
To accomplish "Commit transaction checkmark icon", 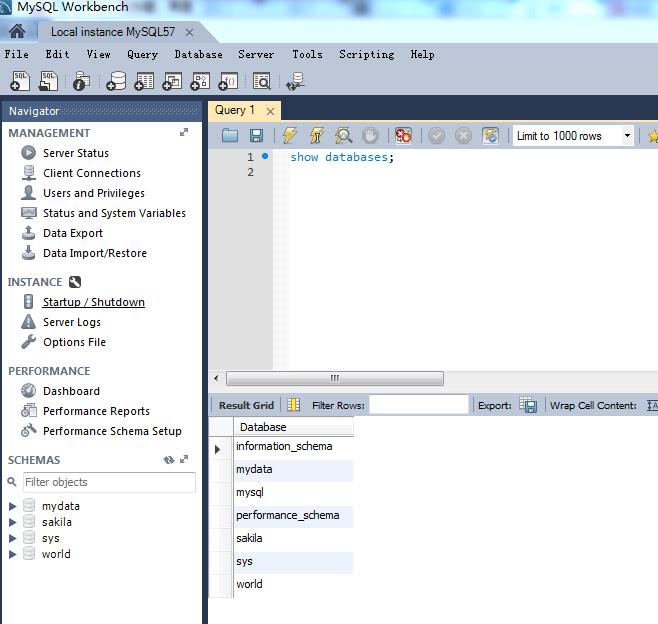I will click(436, 136).
